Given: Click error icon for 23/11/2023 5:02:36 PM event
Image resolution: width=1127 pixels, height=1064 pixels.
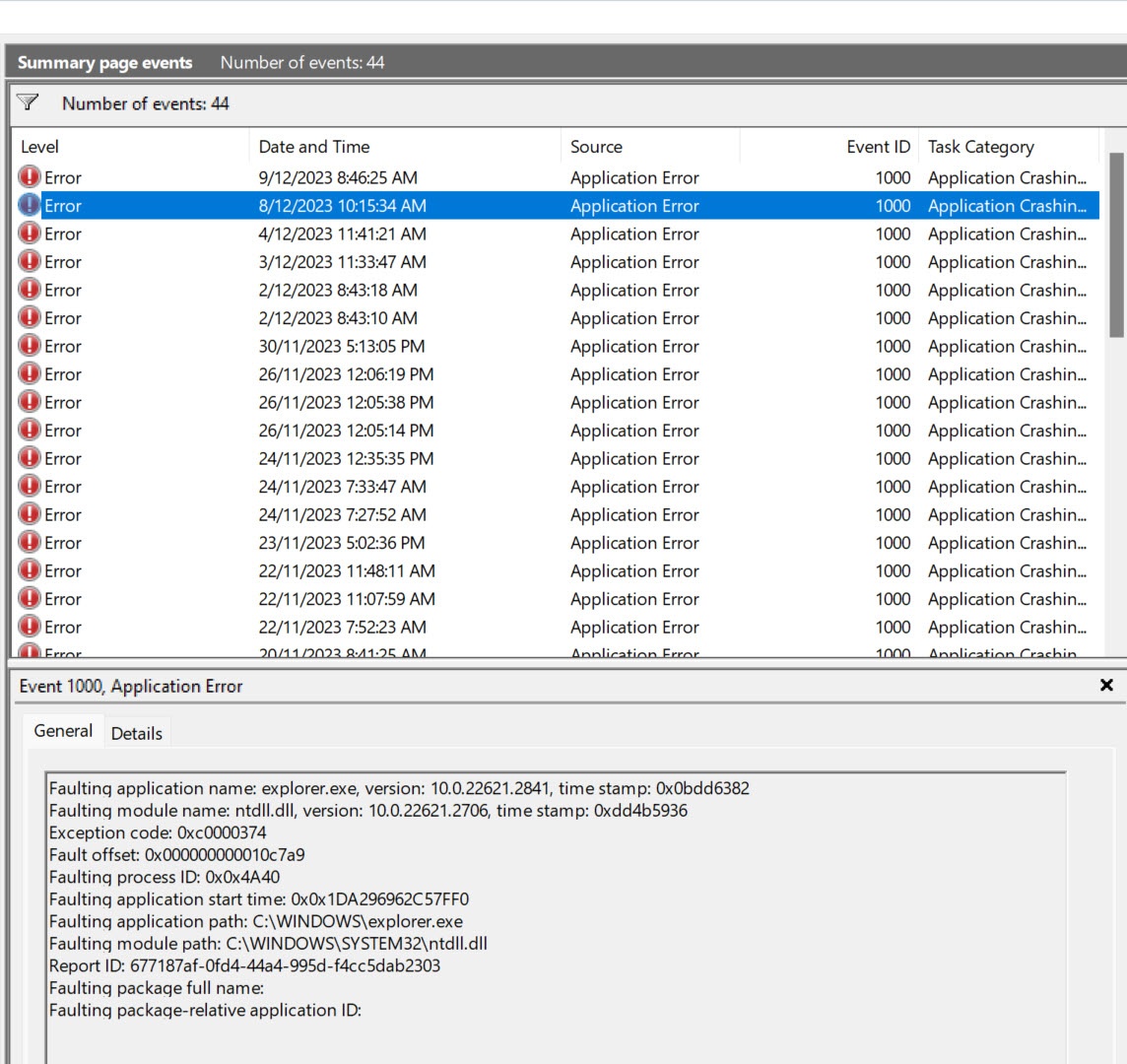Looking at the screenshot, I should 30,541.
